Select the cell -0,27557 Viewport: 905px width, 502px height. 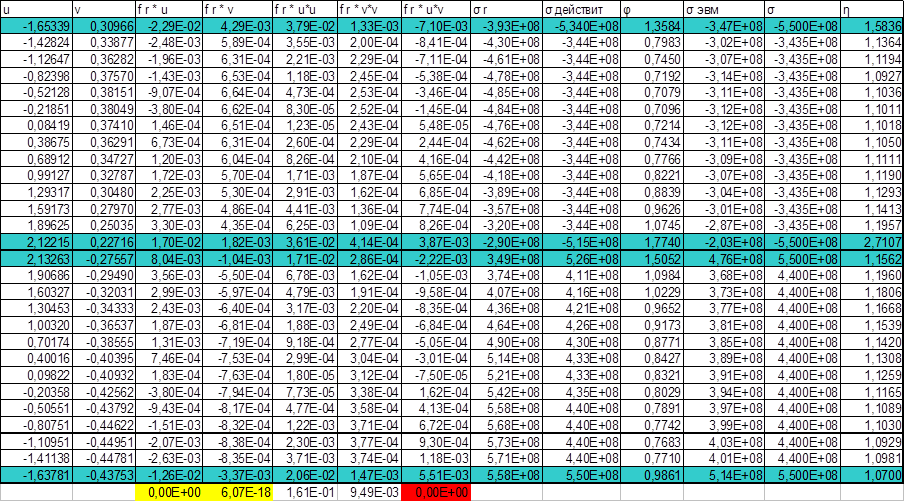pos(104,259)
